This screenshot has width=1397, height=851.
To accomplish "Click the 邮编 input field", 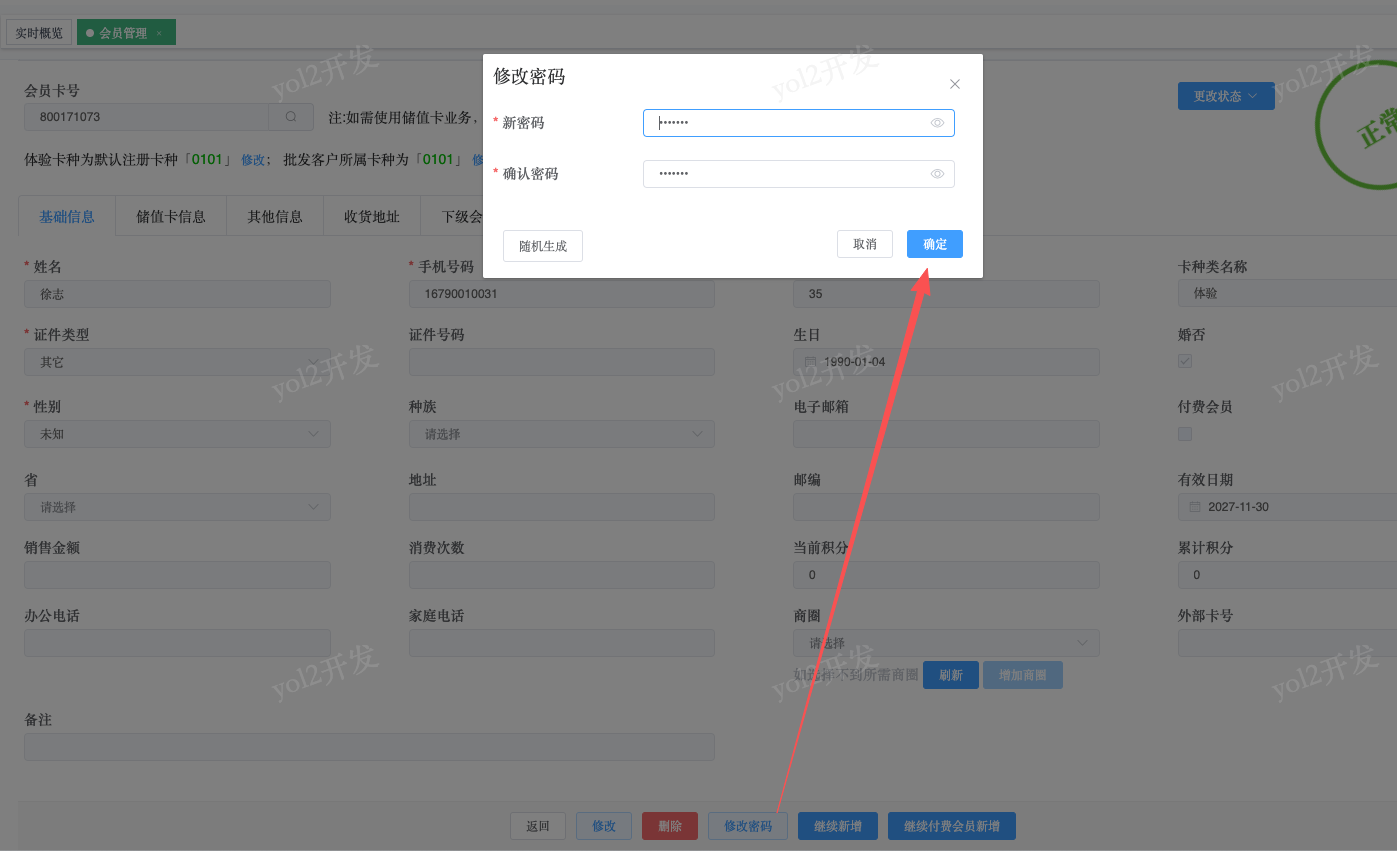I will (x=946, y=507).
